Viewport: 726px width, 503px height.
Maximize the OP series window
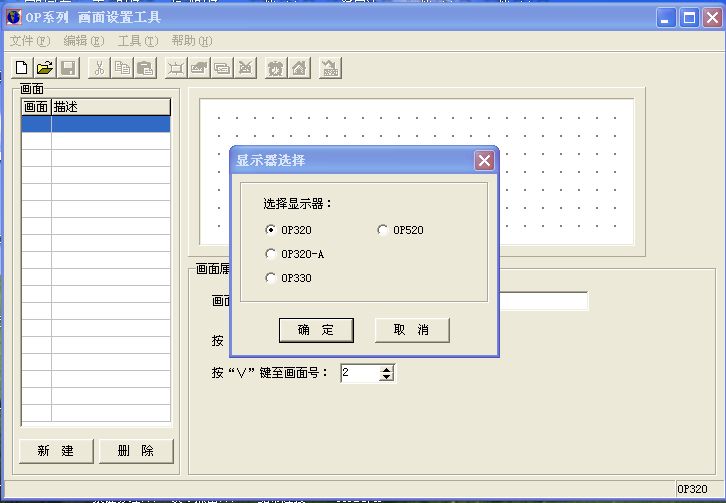tap(689, 18)
